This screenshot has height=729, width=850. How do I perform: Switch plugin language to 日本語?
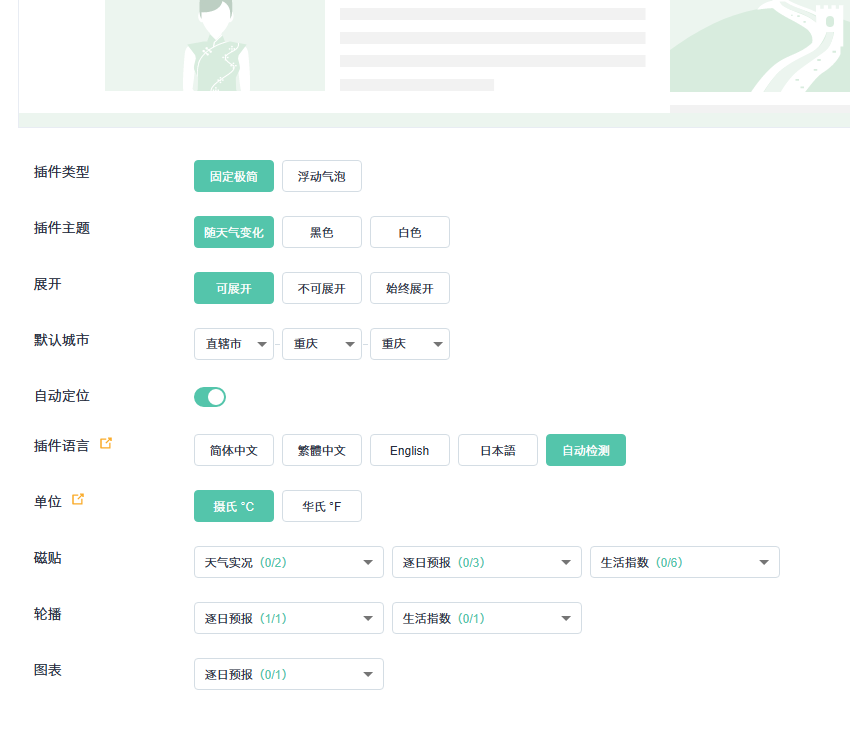point(498,450)
